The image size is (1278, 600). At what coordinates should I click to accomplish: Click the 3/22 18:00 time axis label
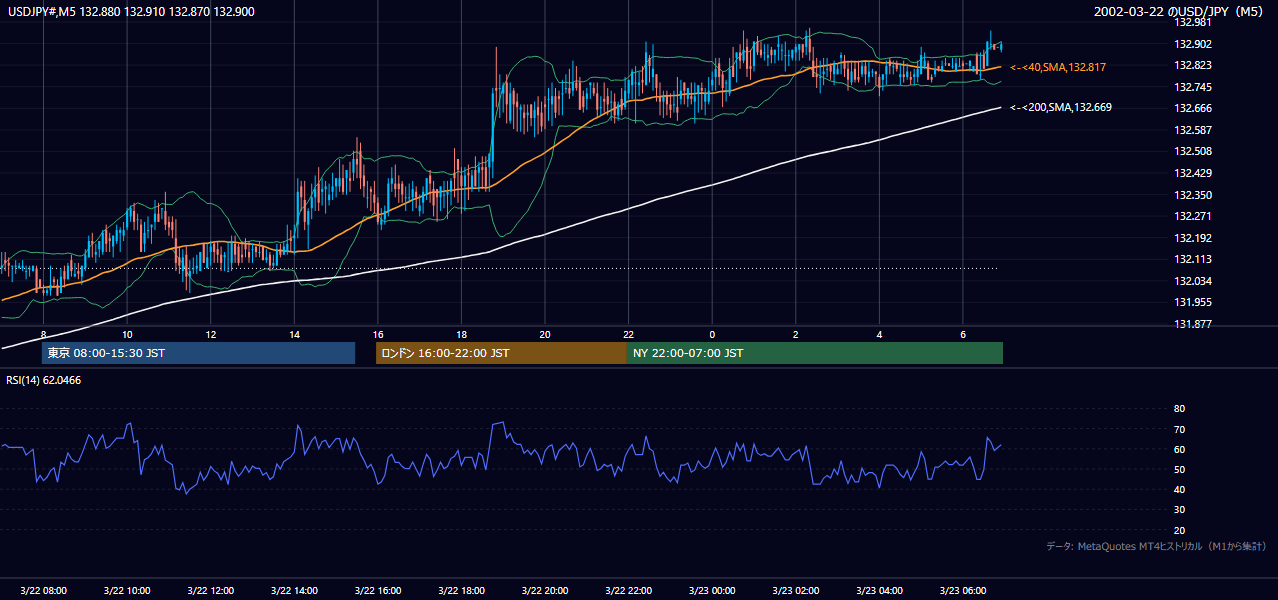(461, 591)
